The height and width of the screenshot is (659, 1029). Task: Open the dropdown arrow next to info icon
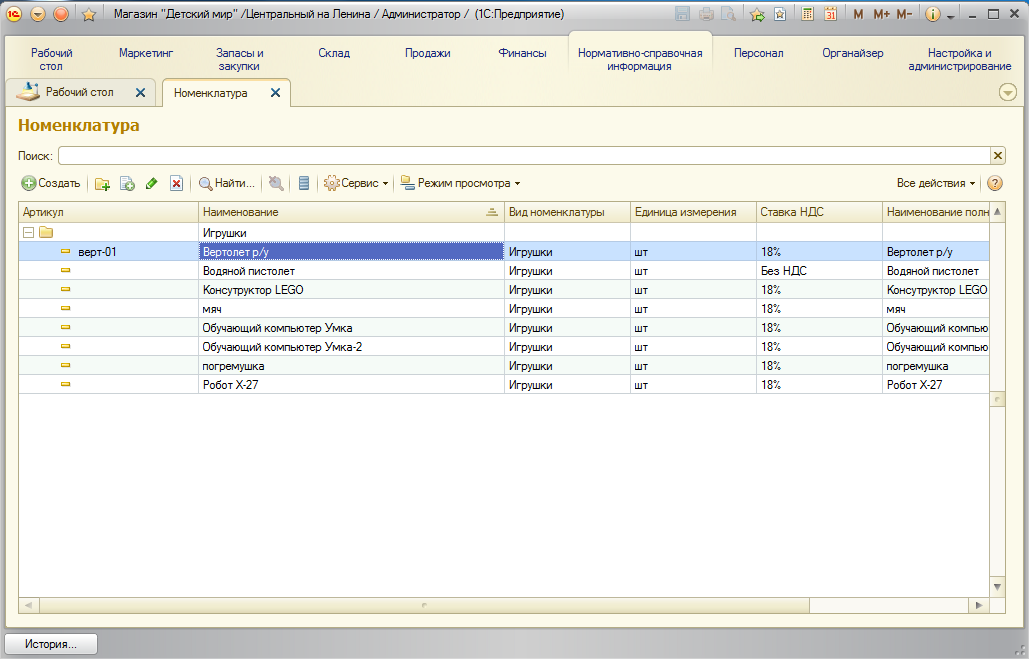click(950, 16)
